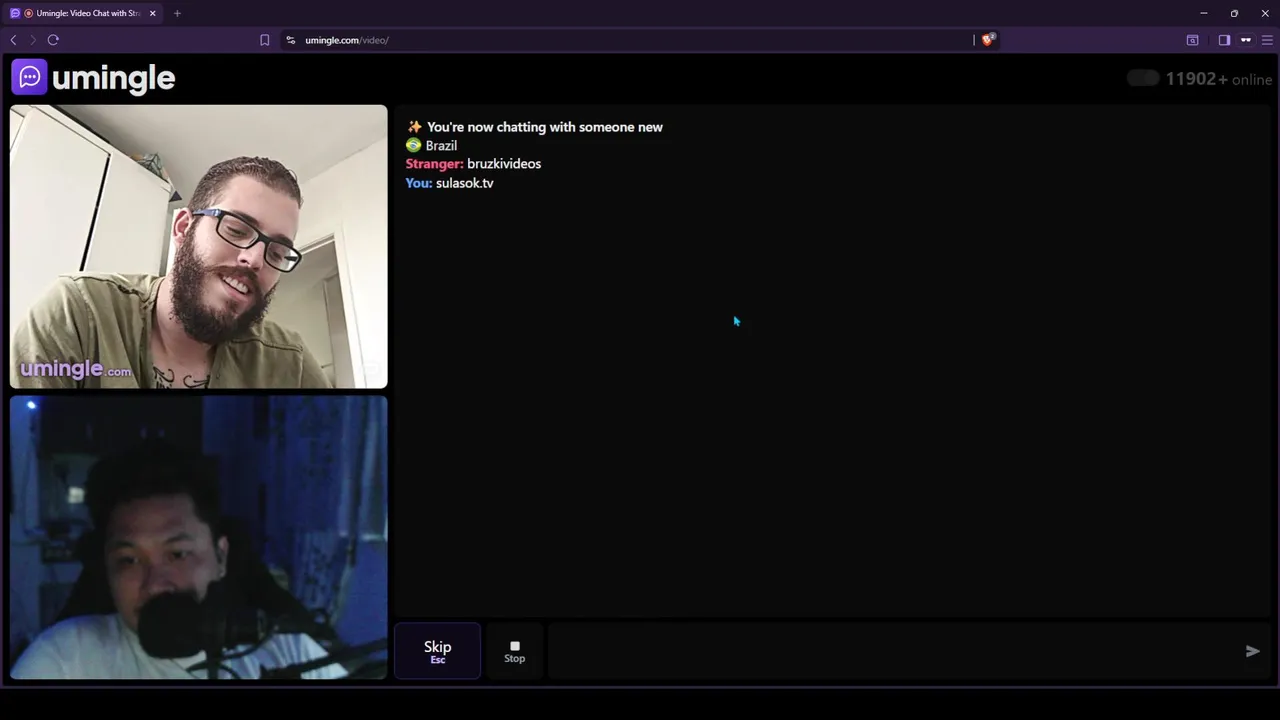Select the Umingle Video Chat tab
The height and width of the screenshot is (720, 1280).
(x=84, y=13)
